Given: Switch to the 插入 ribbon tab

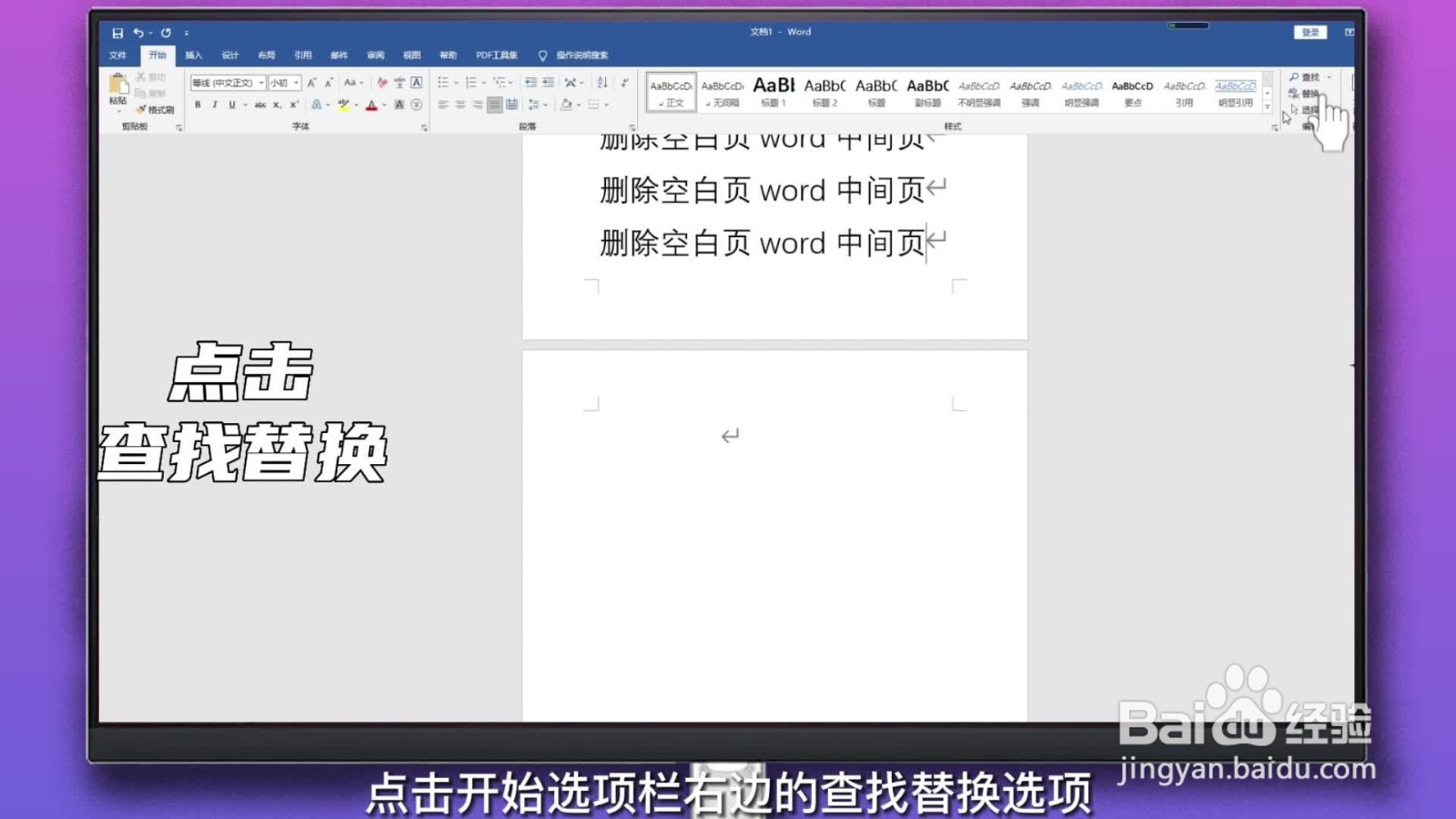Looking at the screenshot, I should pyautogui.click(x=194, y=55).
